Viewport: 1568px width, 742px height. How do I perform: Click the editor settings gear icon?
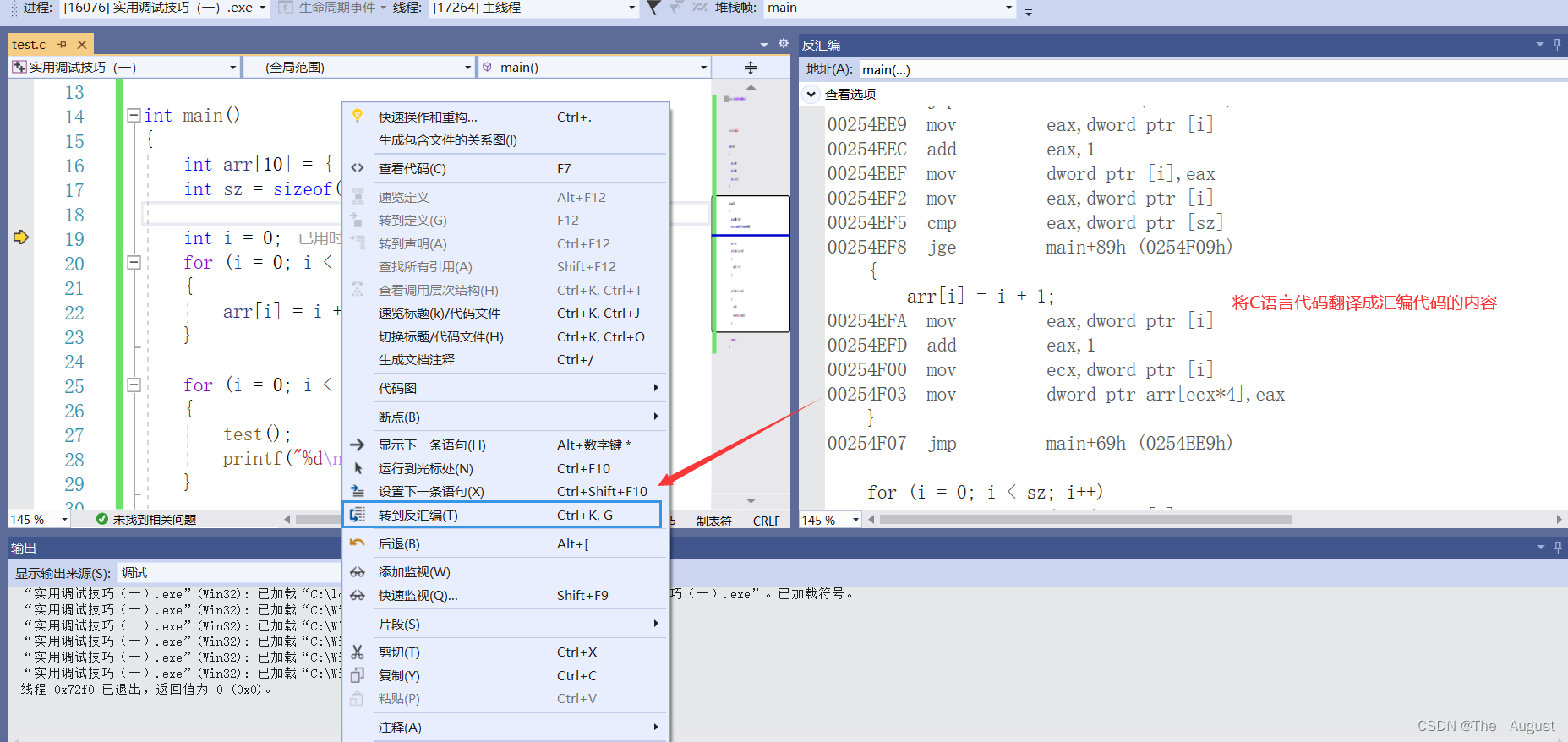click(784, 43)
